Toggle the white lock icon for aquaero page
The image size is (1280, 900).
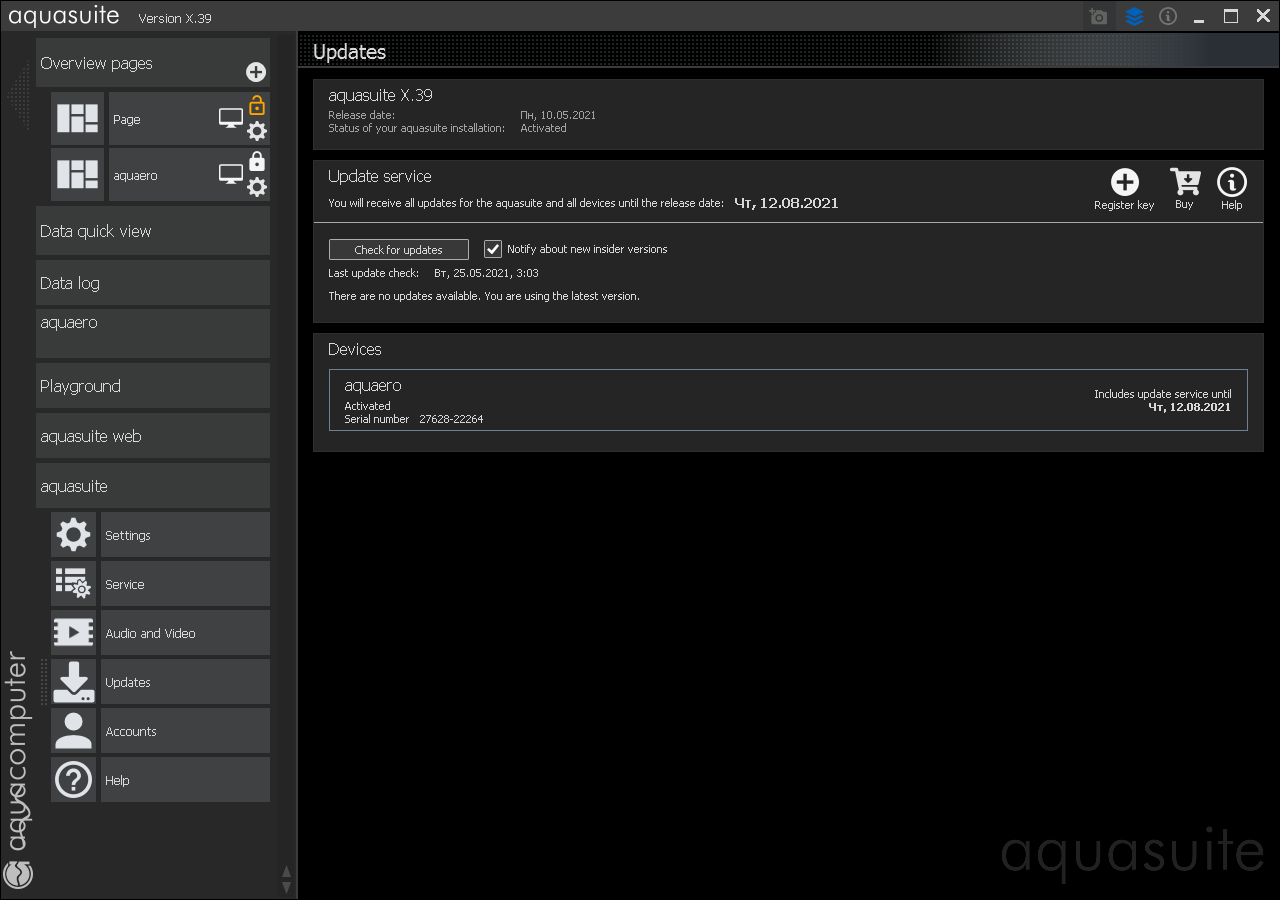tap(257, 161)
